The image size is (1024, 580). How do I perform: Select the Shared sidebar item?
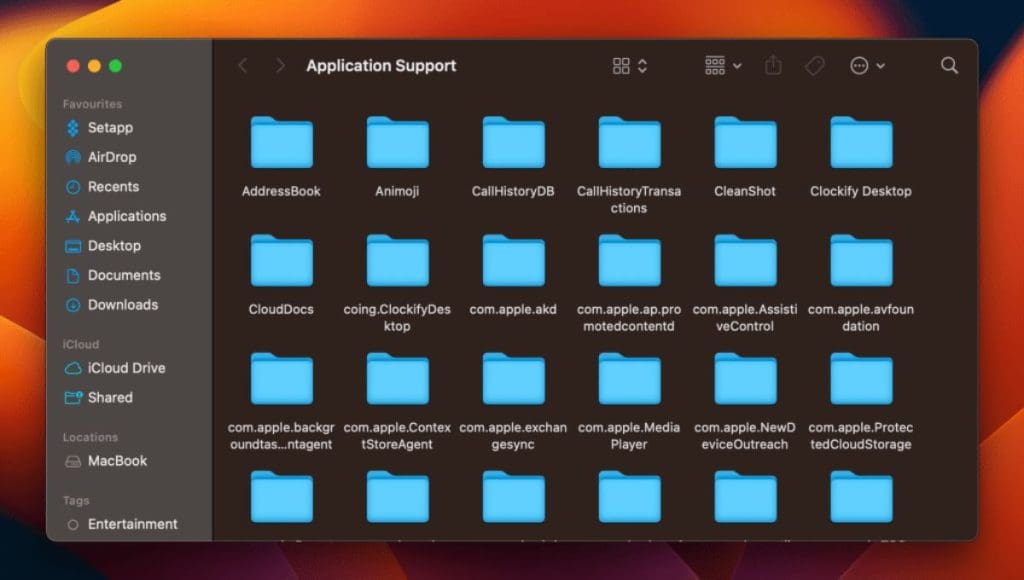coord(99,397)
